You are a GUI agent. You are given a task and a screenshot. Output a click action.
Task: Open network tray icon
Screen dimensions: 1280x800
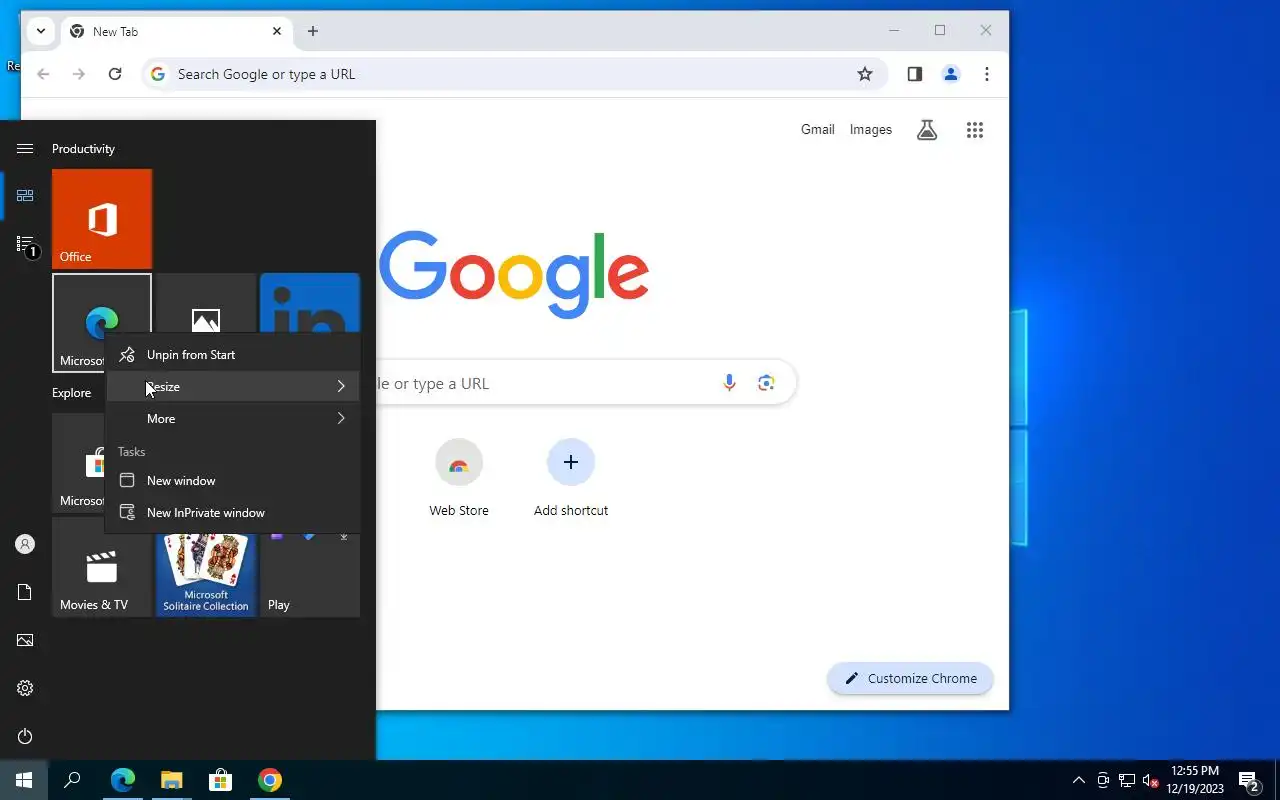tap(1126, 780)
